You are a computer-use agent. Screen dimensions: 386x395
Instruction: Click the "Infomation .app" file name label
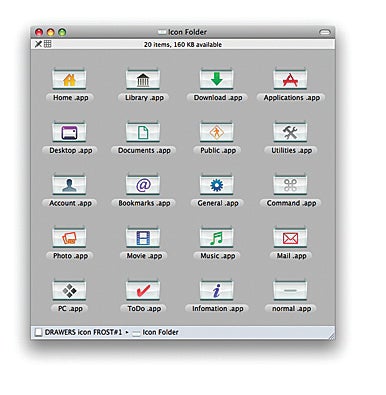coord(218,309)
